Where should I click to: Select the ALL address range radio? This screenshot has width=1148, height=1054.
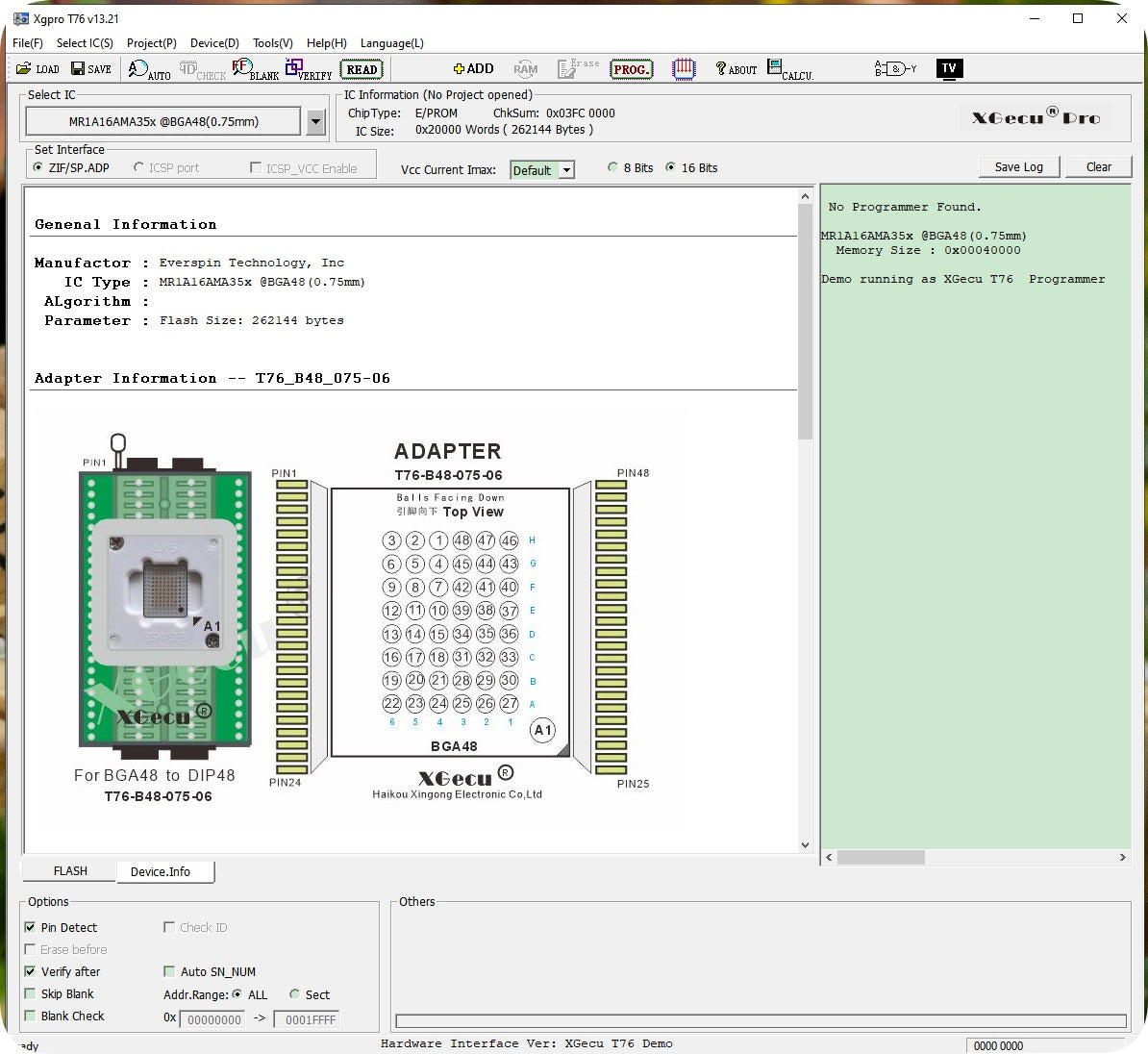point(237,994)
